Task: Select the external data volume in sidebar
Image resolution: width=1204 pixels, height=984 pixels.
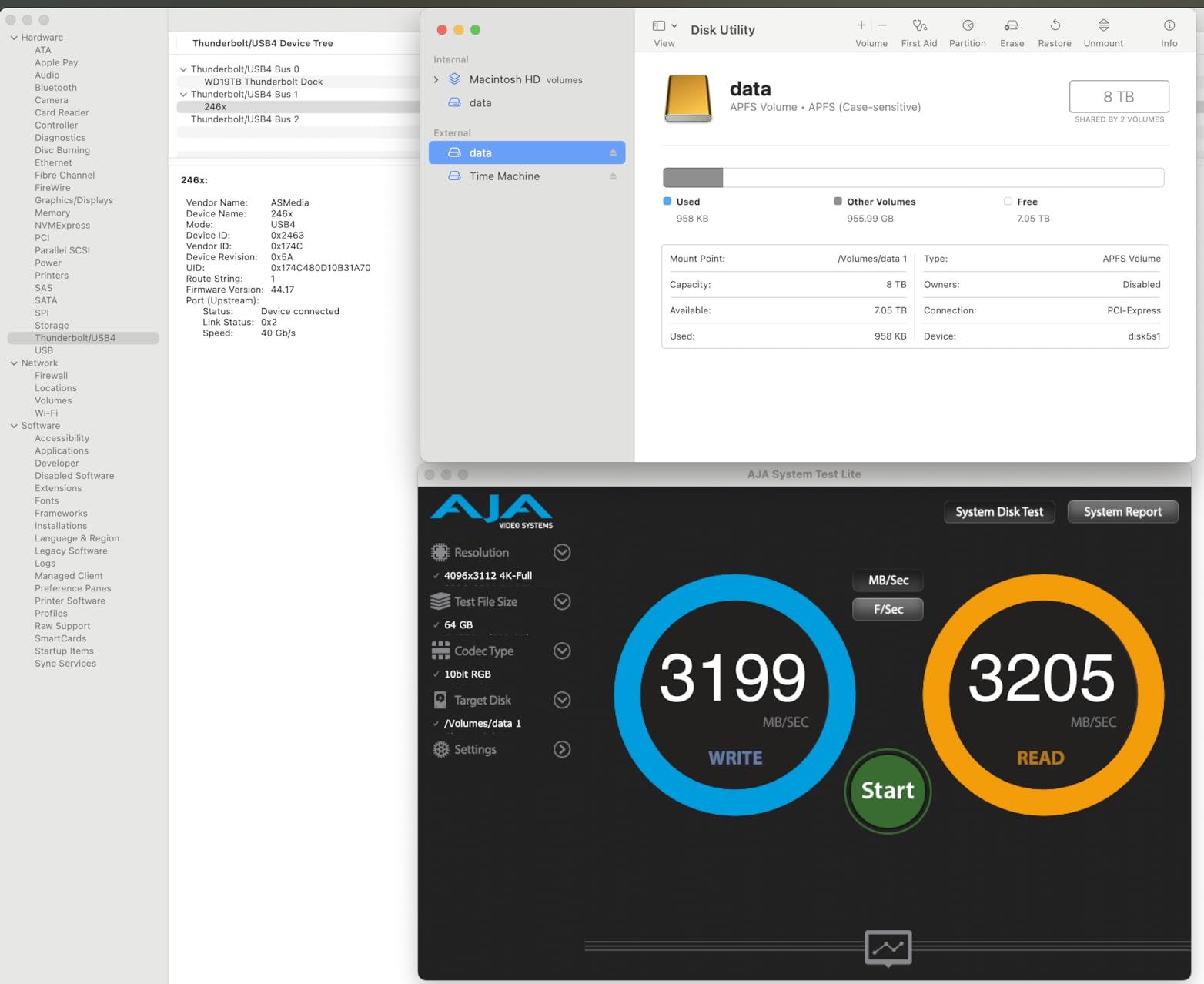Action: click(x=527, y=152)
